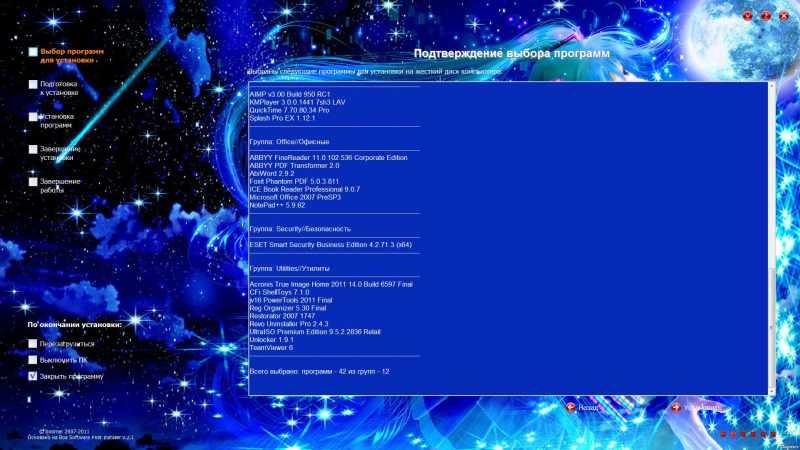Screen dimensions: 800x450
Task: Select 'Установка программ' step label
Action: pyautogui.click(x=57, y=121)
